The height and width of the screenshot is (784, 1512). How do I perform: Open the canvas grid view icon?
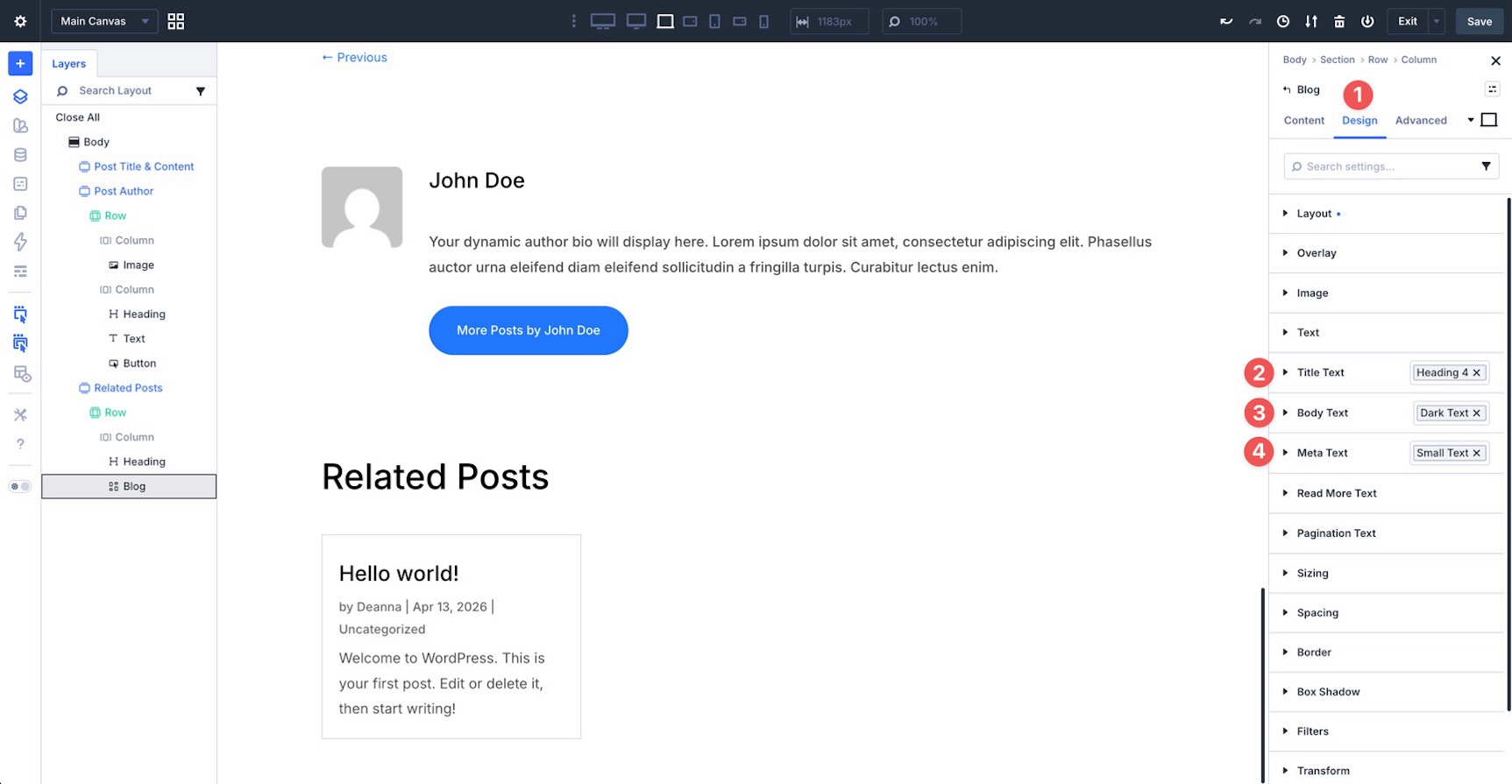176,21
